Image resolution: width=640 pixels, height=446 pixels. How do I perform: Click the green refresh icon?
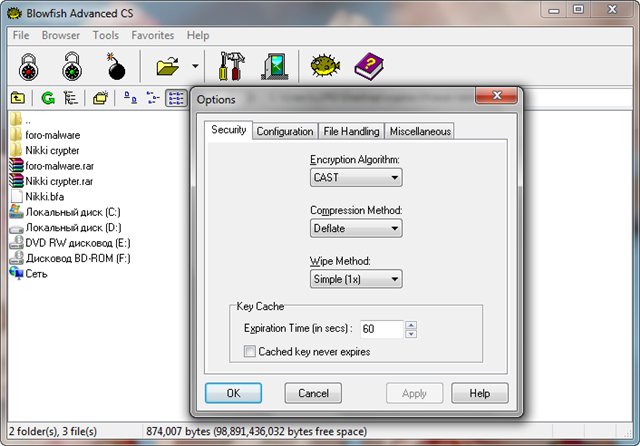point(48,98)
